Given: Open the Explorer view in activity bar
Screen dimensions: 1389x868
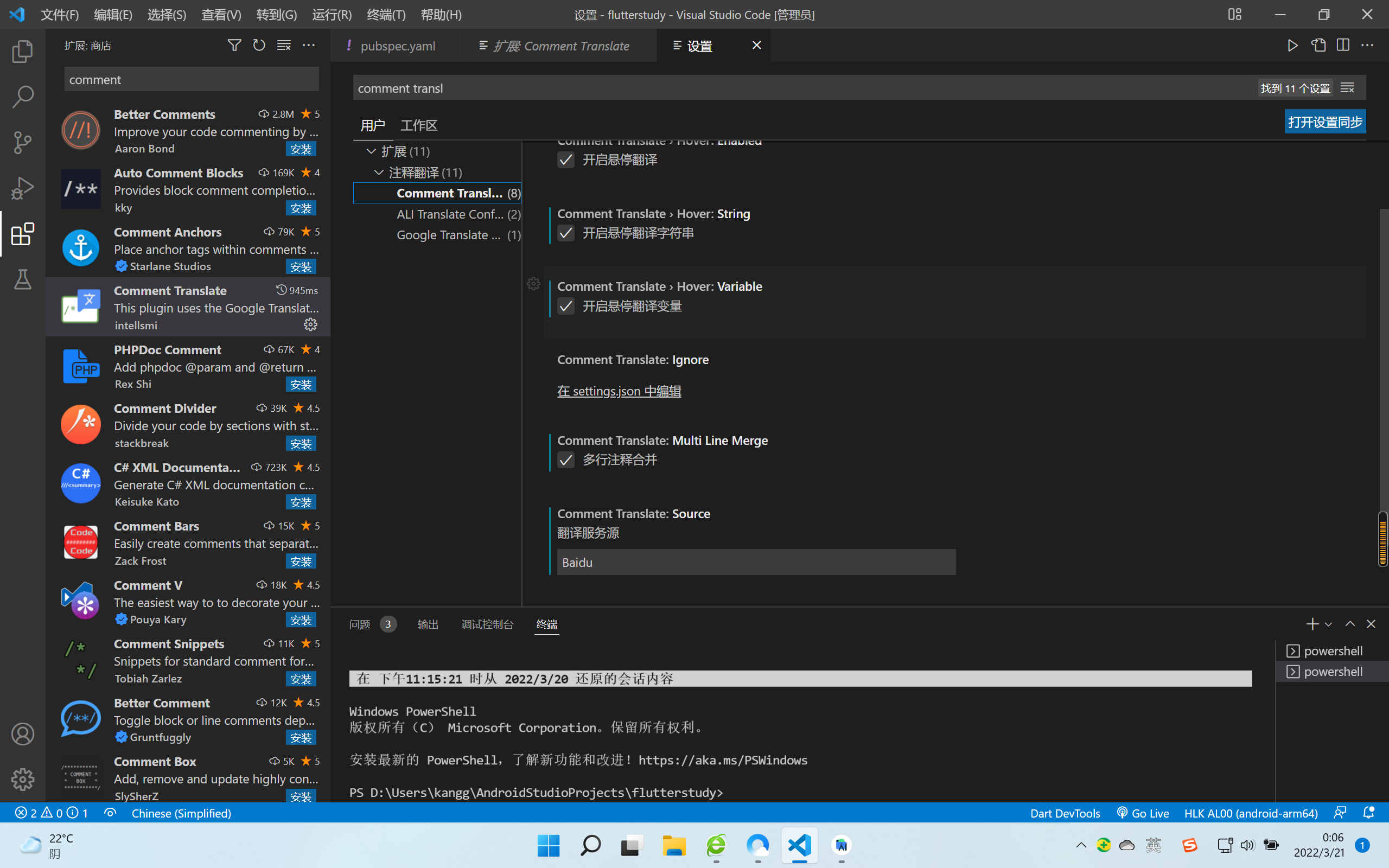Looking at the screenshot, I should coord(22,52).
